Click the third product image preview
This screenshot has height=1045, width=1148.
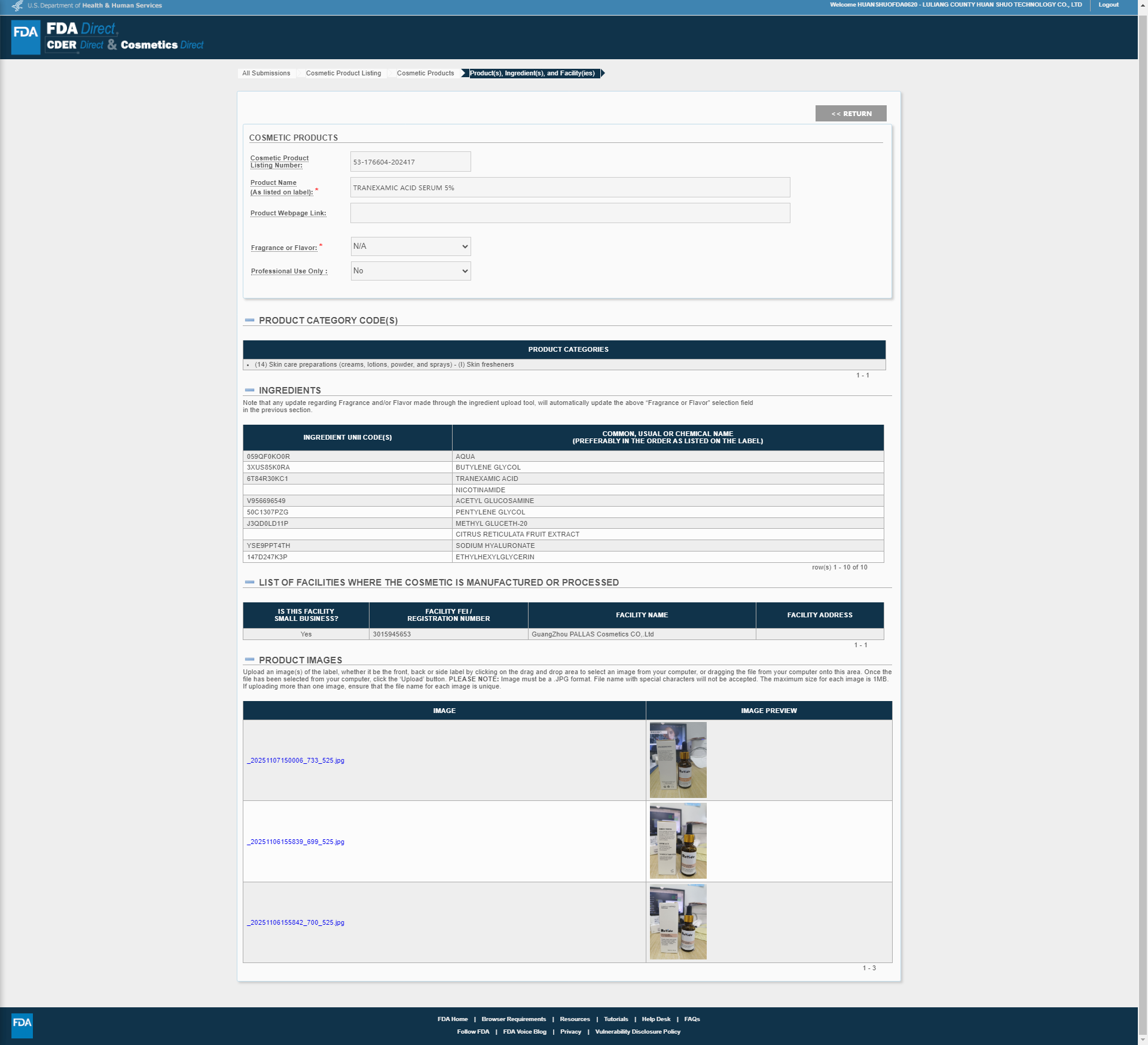[x=678, y=922]
